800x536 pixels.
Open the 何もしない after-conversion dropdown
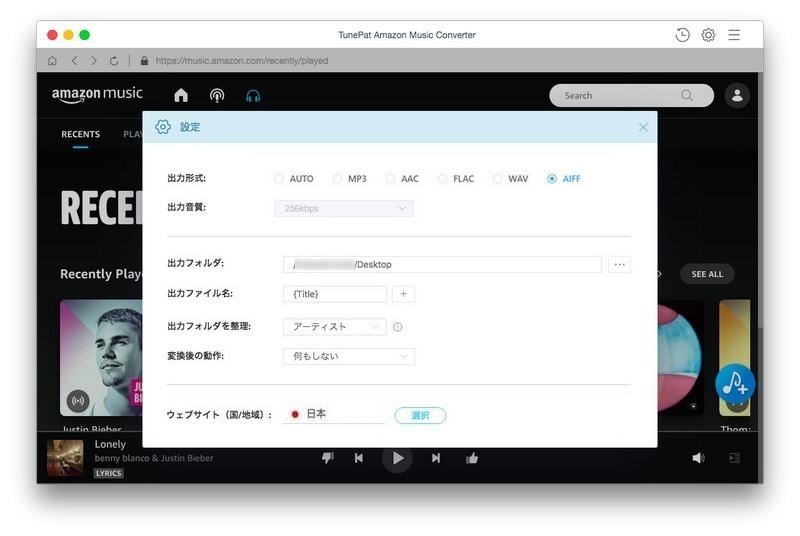click(x=349, y=356)
